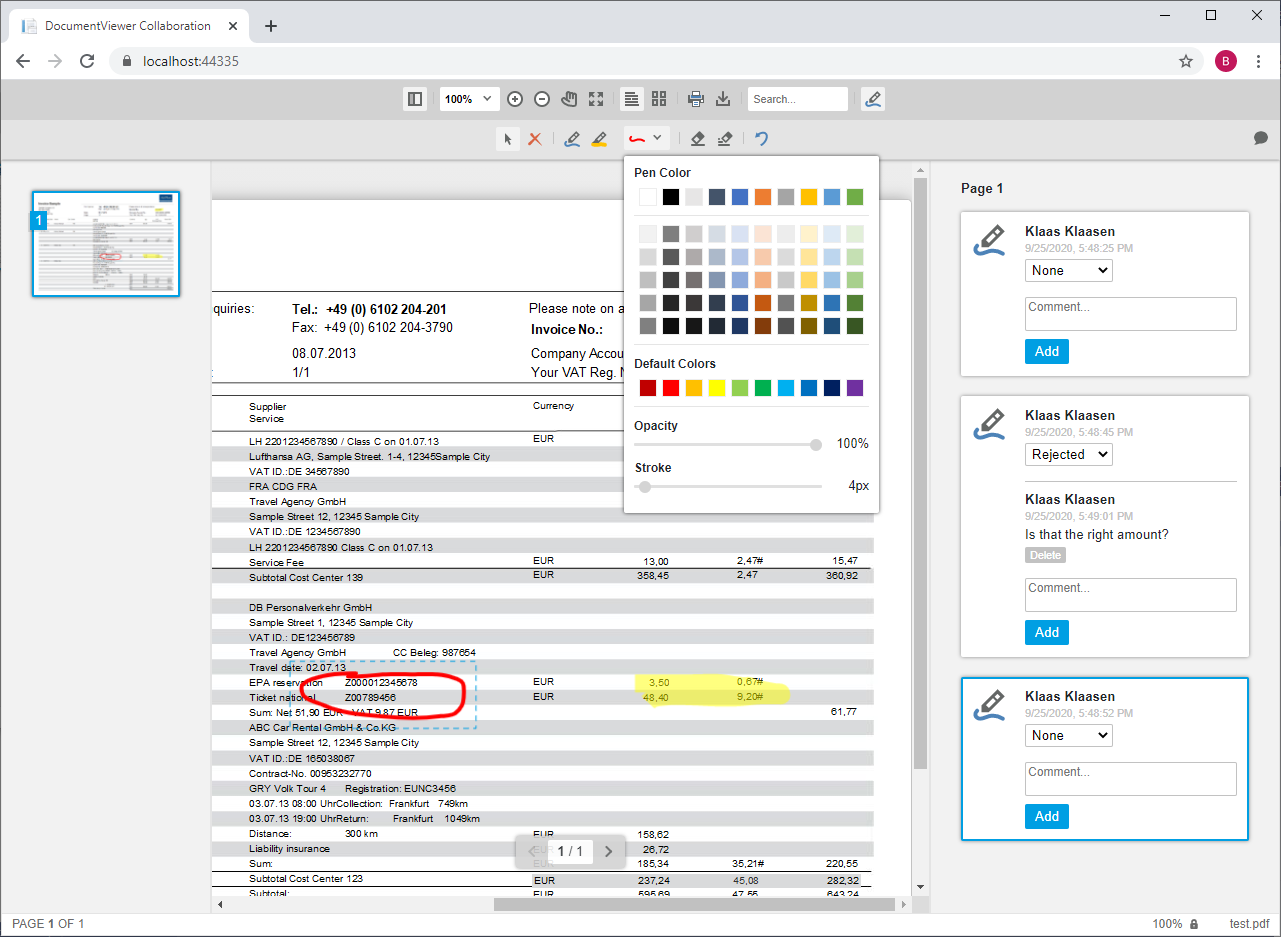Select the thumbnail grid layout icon

pyautogui.click(x=659, y=99)
